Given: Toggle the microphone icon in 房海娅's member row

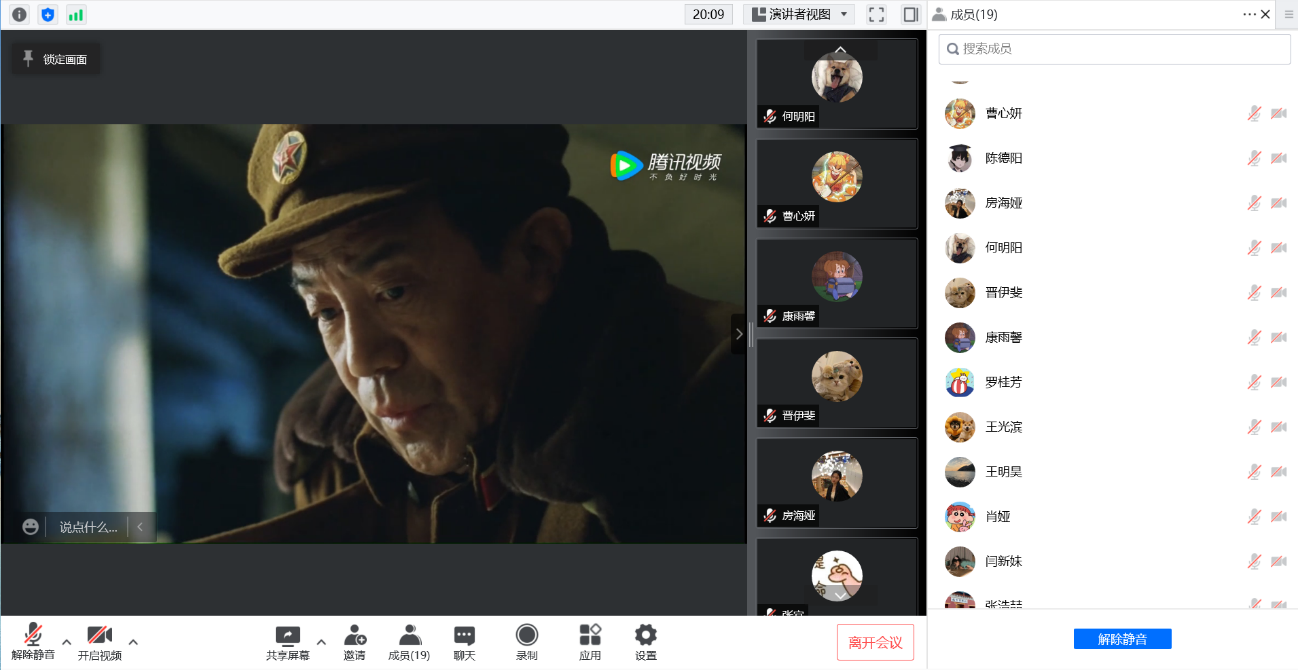Looking at the screenshot, I should 1254,203.
